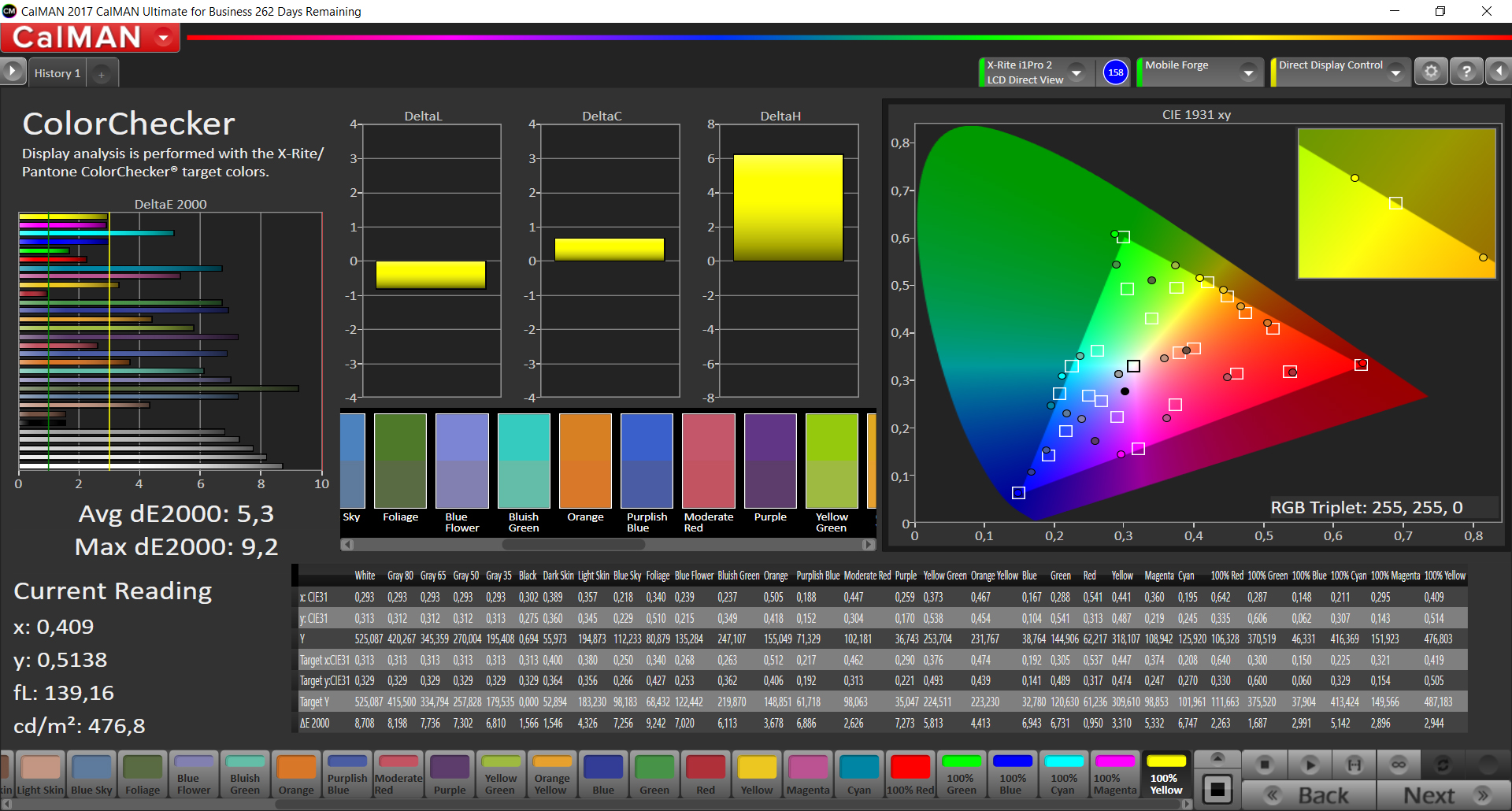Click the blue 158 meter indicator

(1115, 72)
